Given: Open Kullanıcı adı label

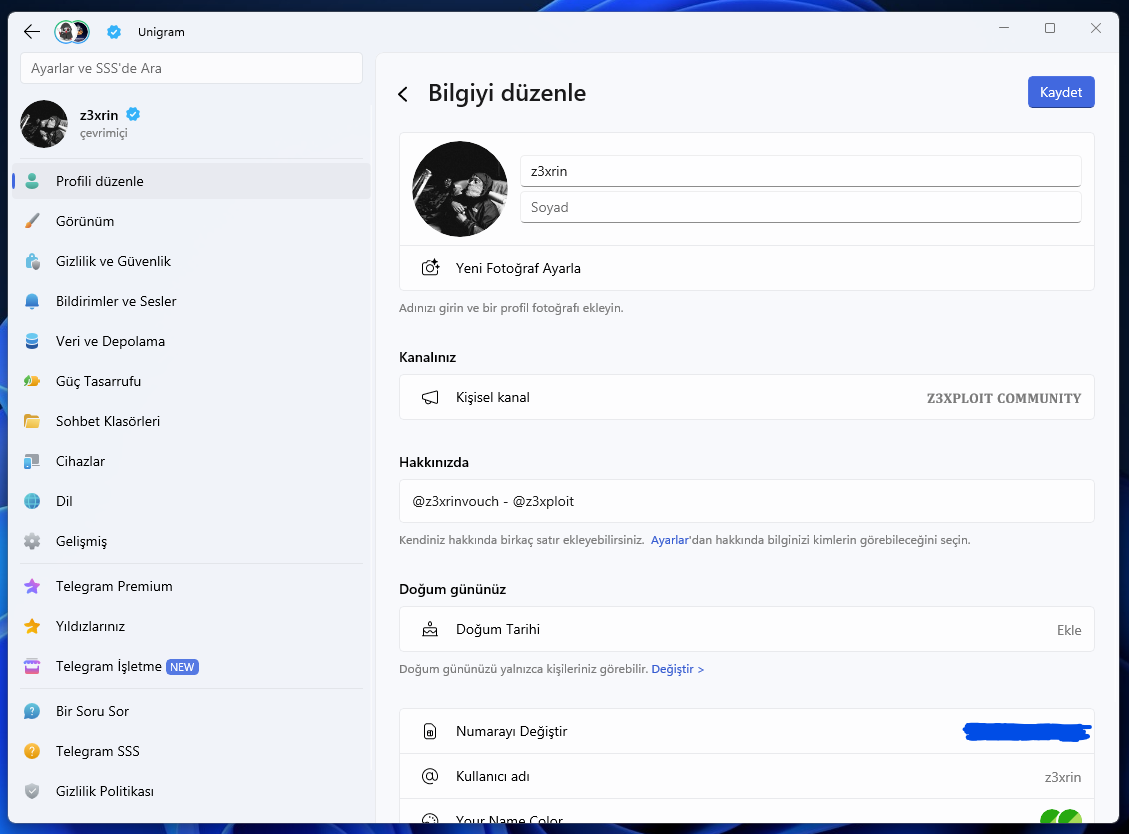Looking at the screenshot, I should point(492,776).
